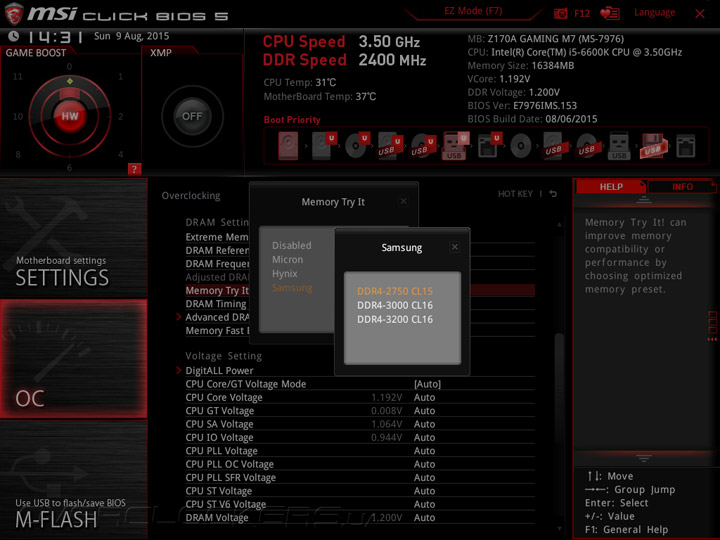Select DDR4-3000 CL16 preset

(x=395, y=305)
